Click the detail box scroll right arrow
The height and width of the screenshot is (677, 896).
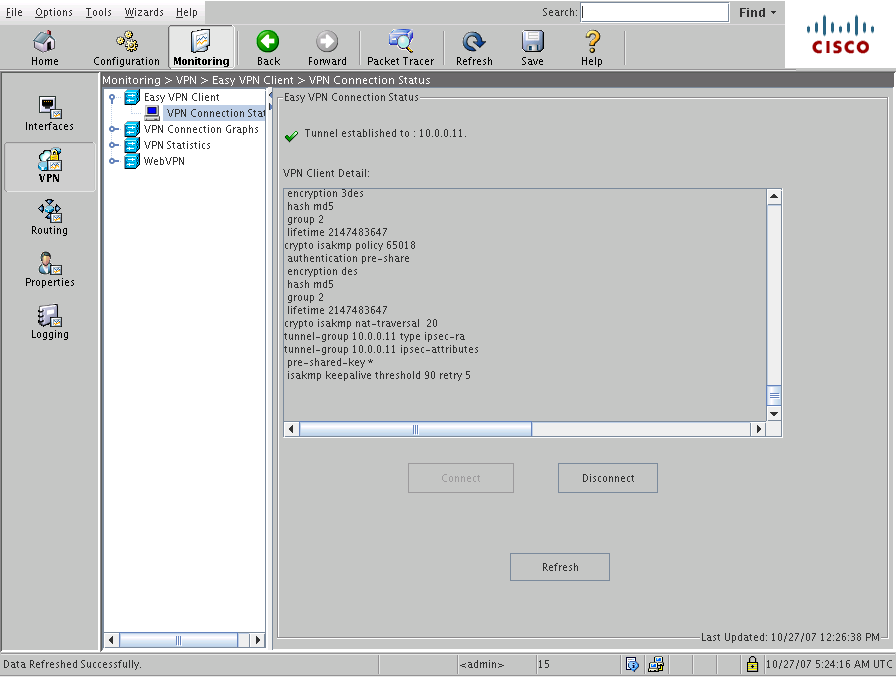point(758,429)
